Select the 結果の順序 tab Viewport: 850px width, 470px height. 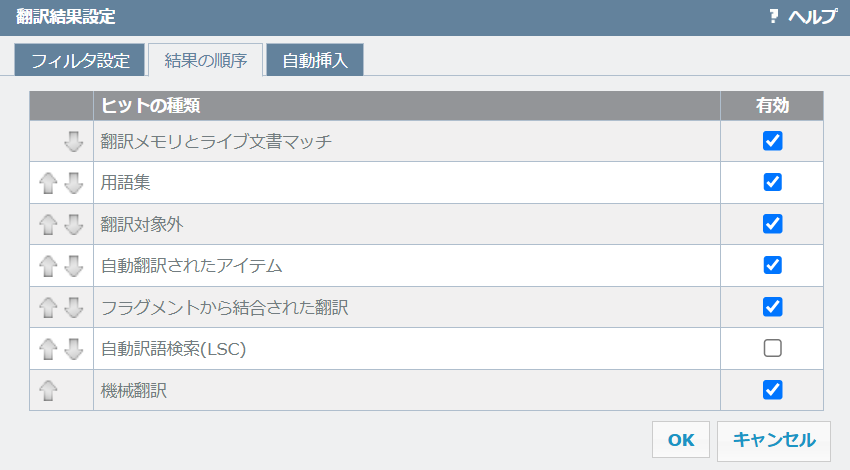[x=205, y=60]
